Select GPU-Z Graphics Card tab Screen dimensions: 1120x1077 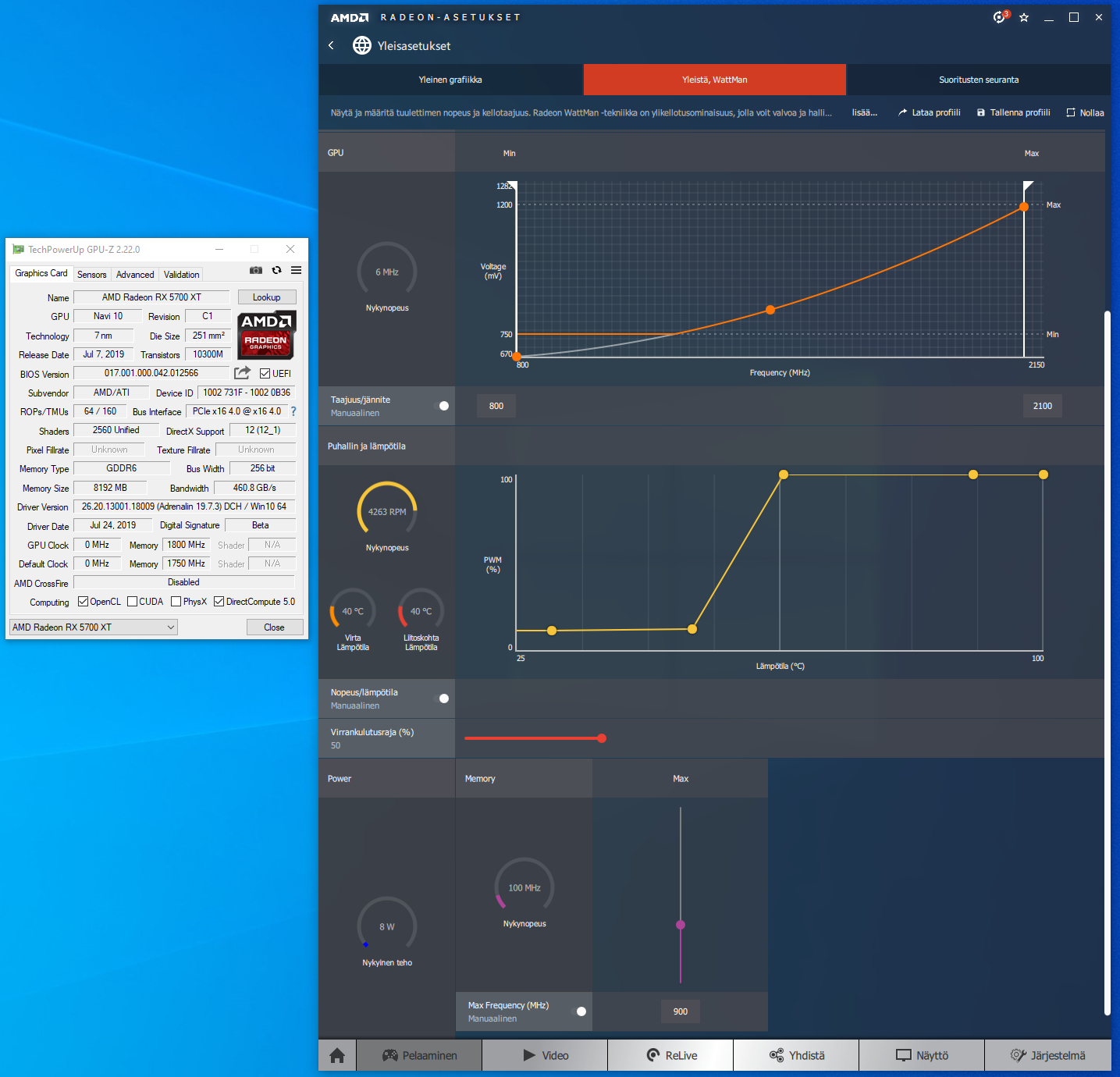[41, 273]
